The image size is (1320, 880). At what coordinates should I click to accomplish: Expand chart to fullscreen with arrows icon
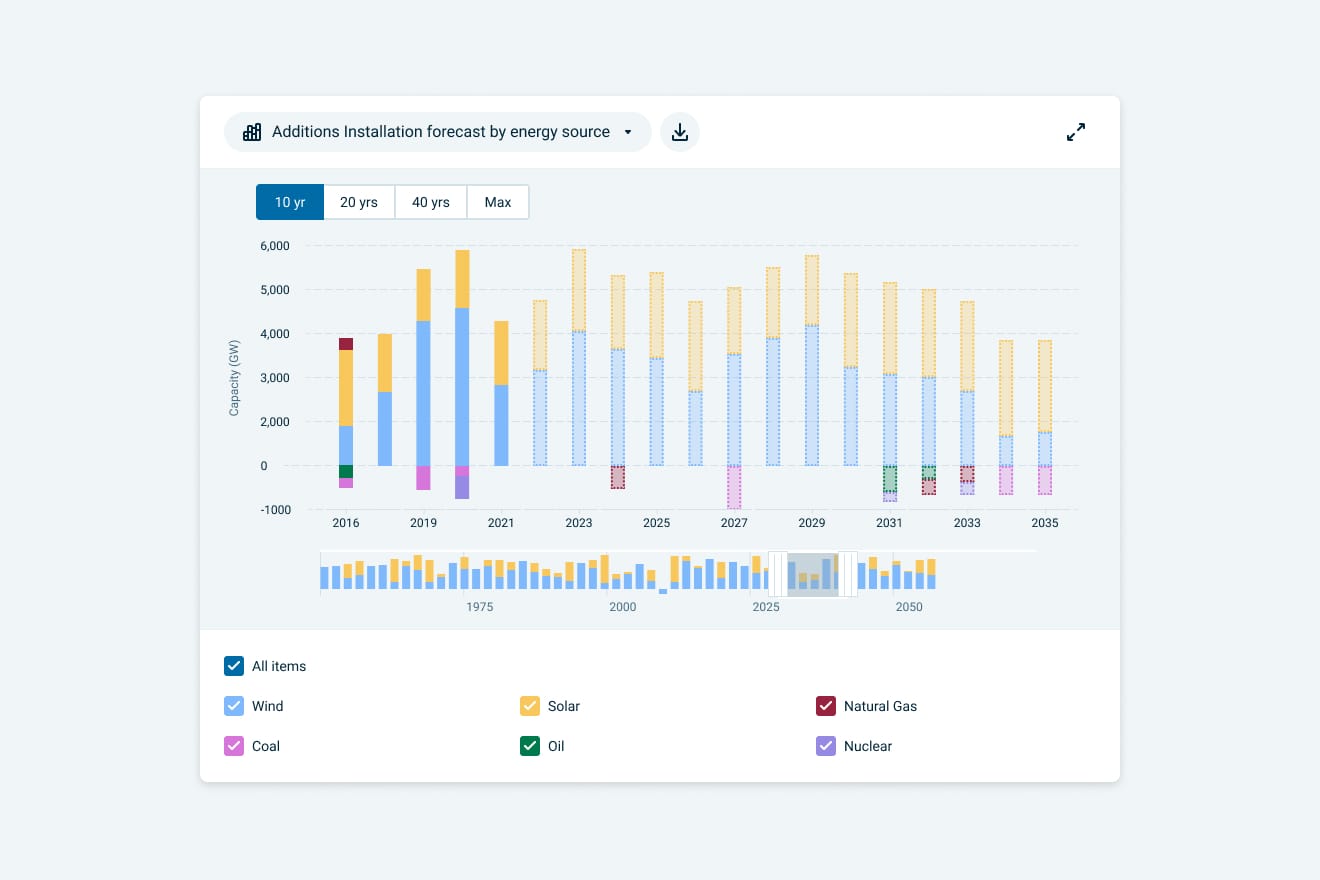coord(1076,132)
